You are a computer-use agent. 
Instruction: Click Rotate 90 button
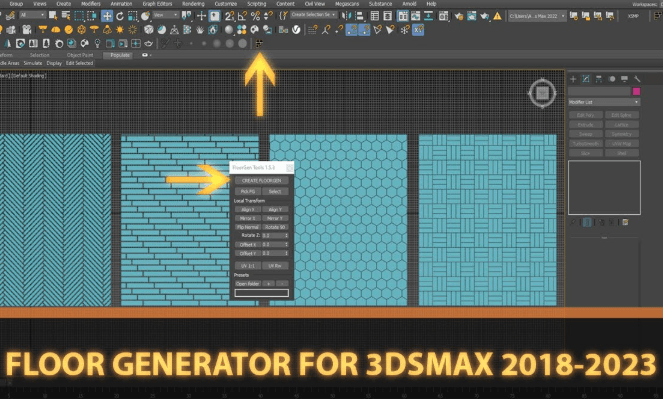pyautogui.click(x=275, y=227)
